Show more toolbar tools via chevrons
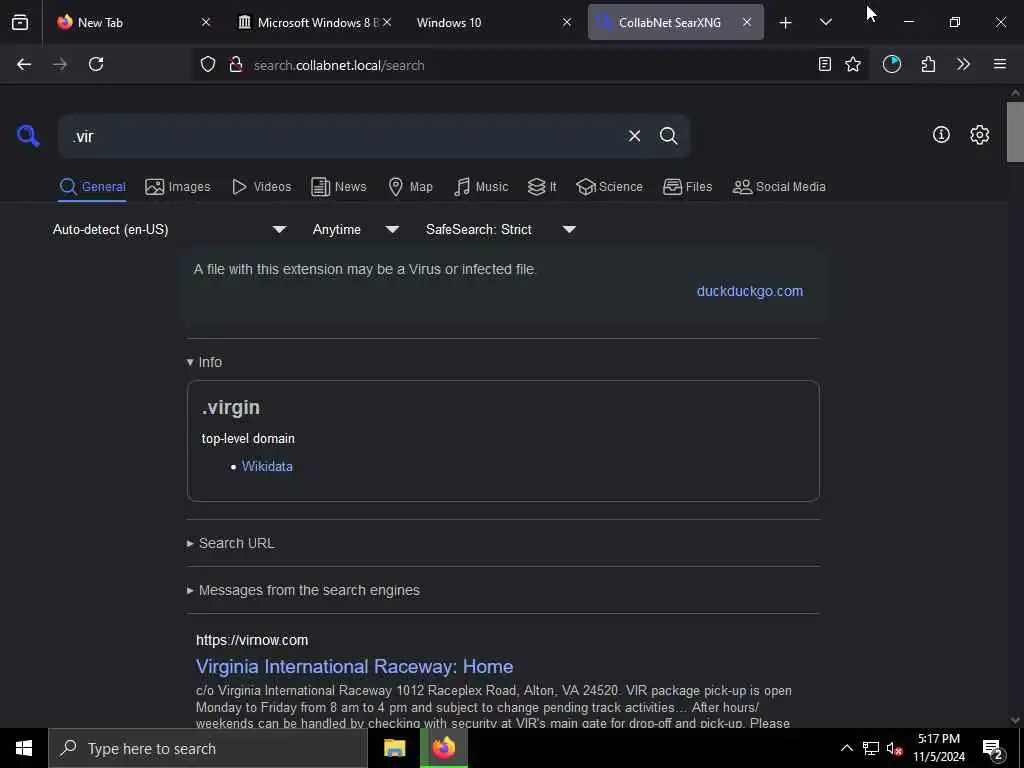1024x768 pixels. point(963,64)
